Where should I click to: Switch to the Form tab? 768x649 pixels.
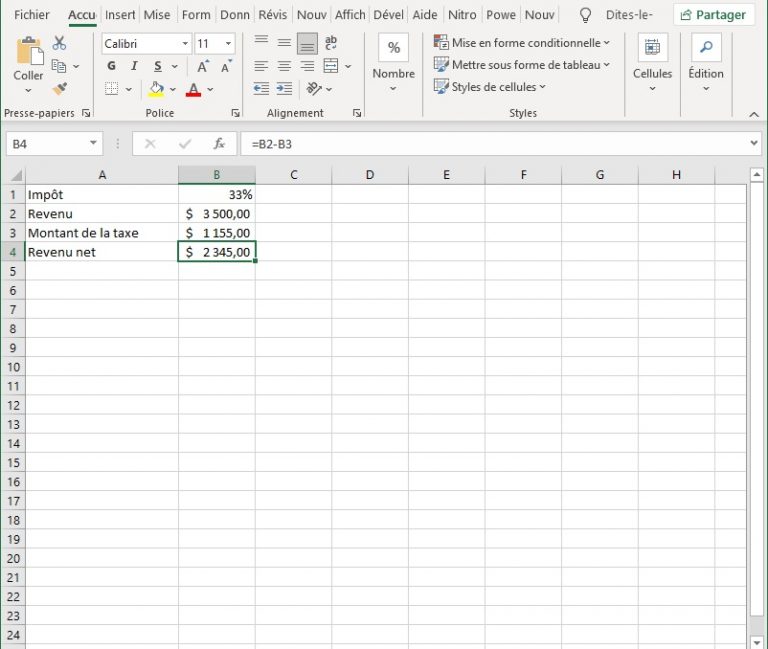tap(196, 15)
